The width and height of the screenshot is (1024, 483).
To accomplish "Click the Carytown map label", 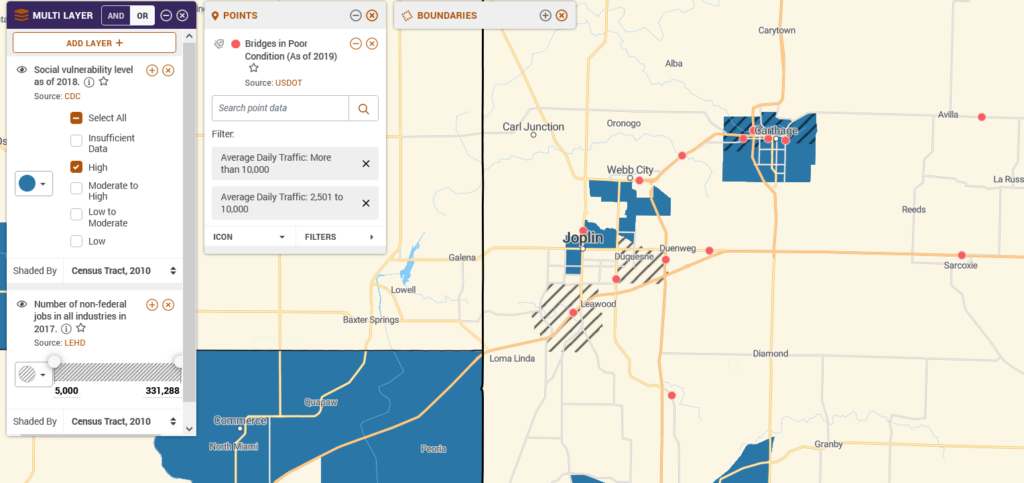I will point(776,30).
